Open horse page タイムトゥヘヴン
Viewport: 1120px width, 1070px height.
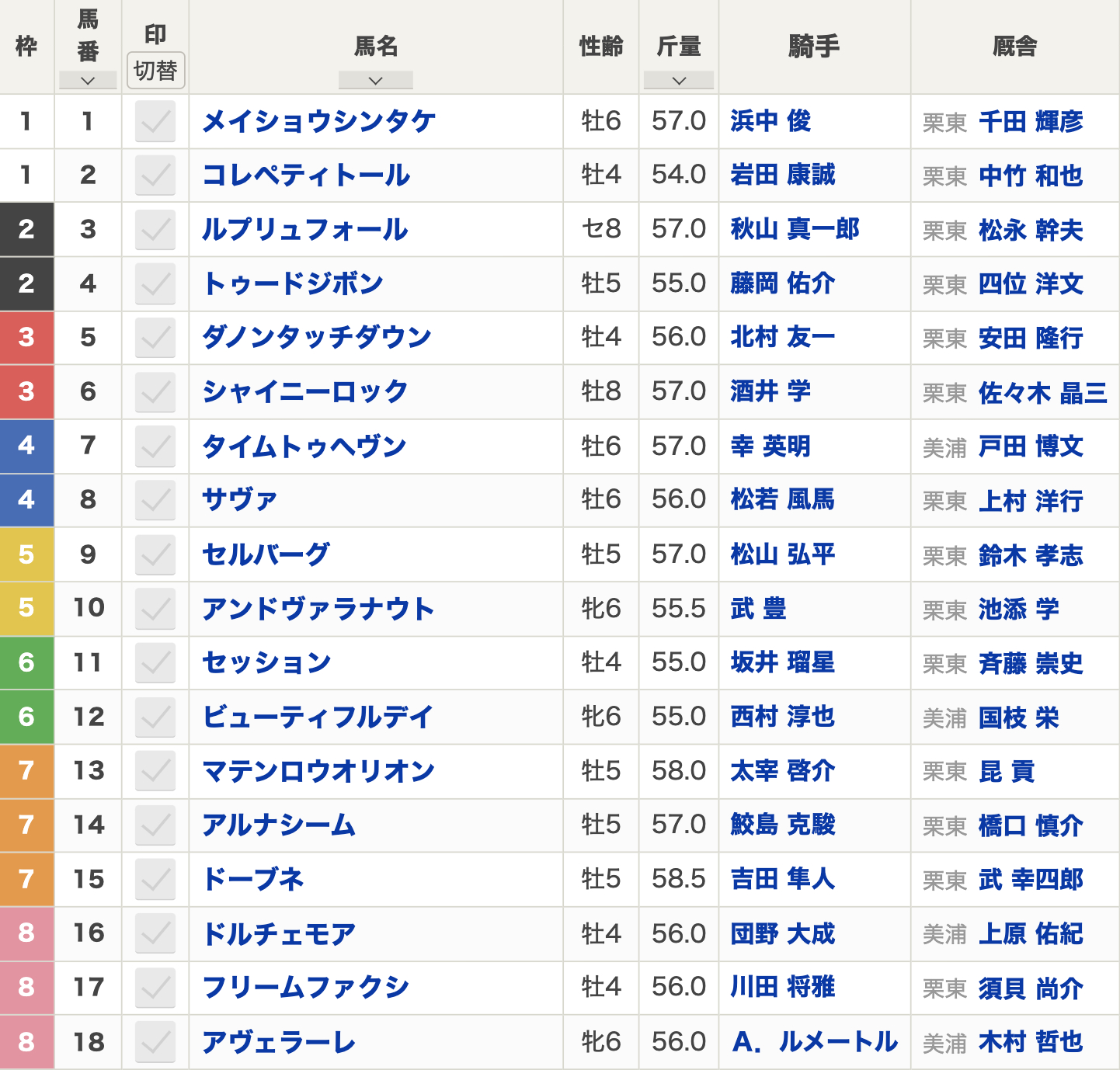click(304, 446)
